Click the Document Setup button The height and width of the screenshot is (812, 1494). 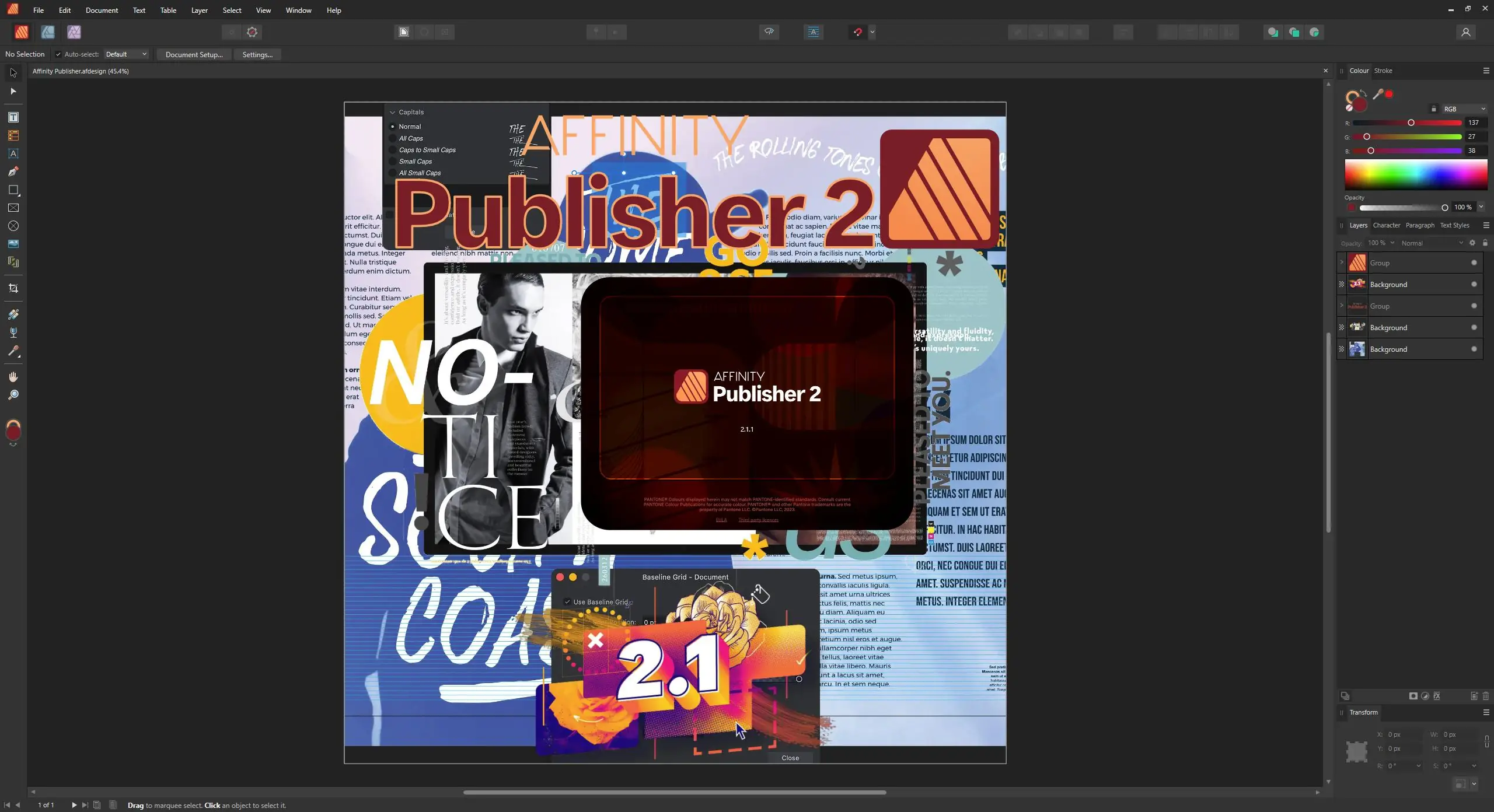194,54
